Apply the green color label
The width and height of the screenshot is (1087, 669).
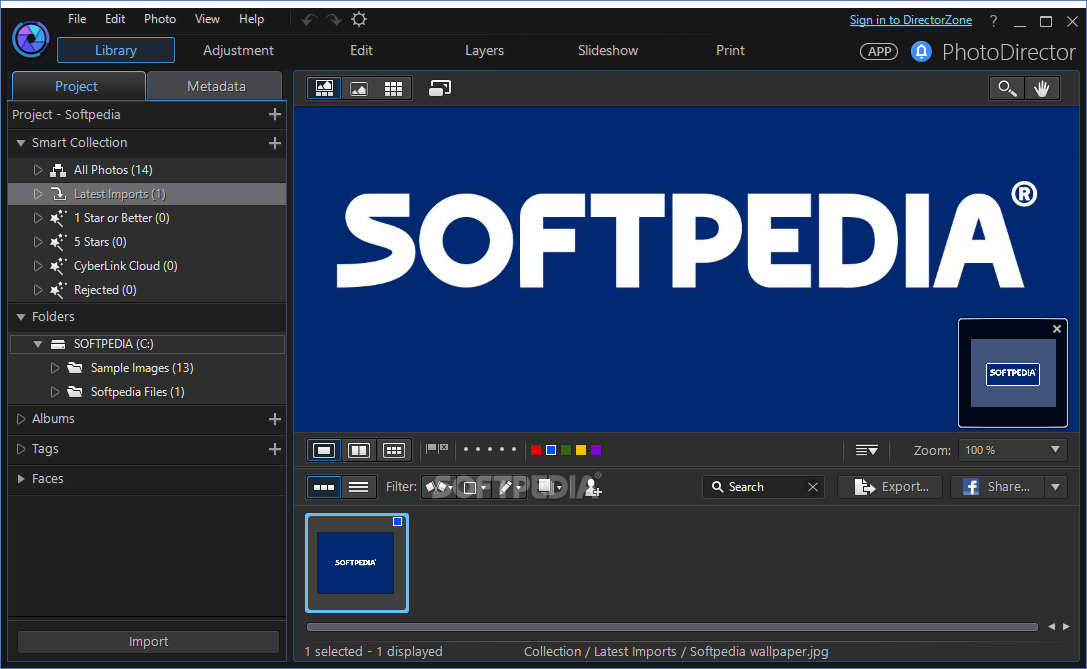(566, 450)
